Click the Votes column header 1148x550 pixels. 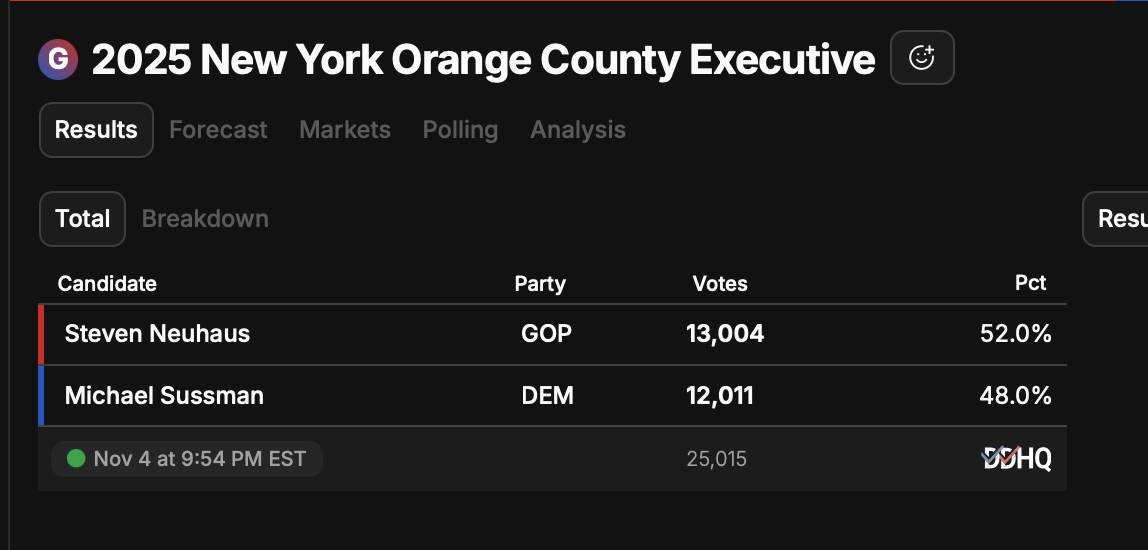(720, 284)
